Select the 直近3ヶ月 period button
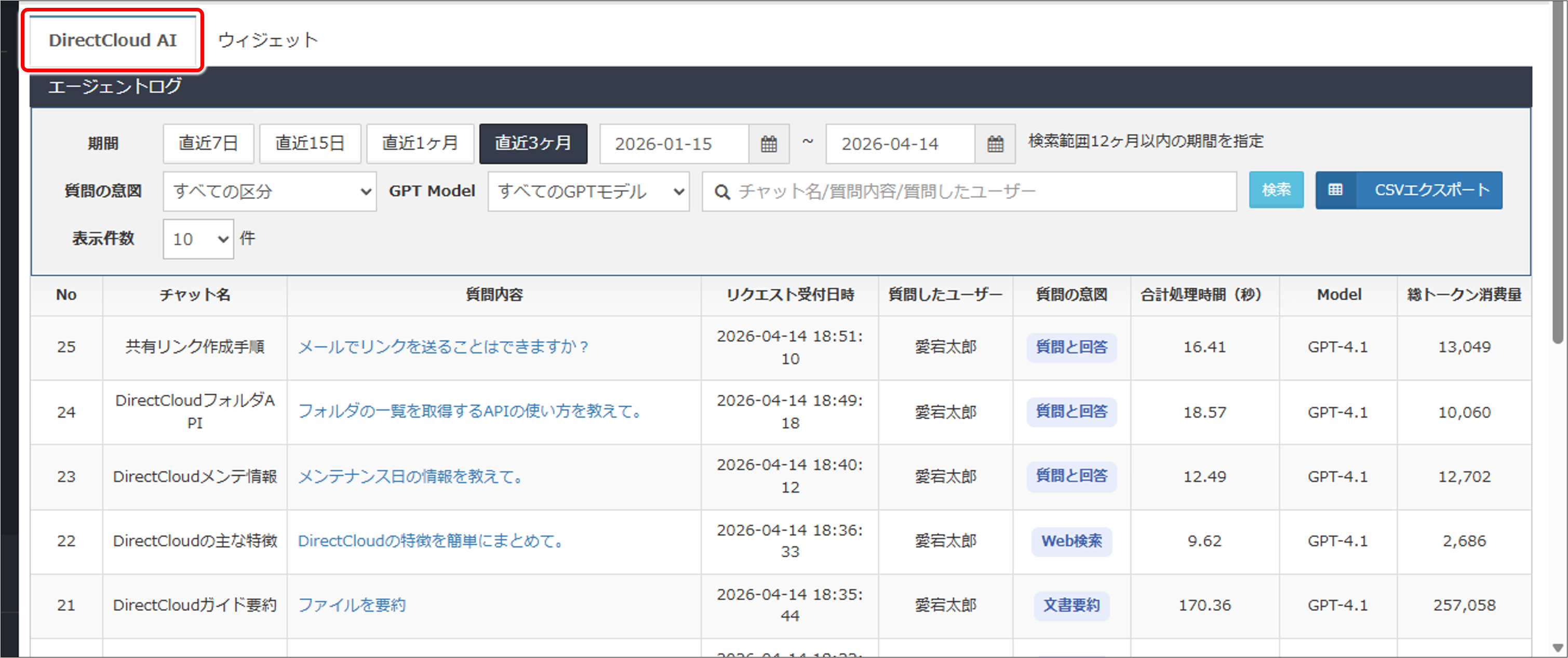 click(x=533, y=144)
